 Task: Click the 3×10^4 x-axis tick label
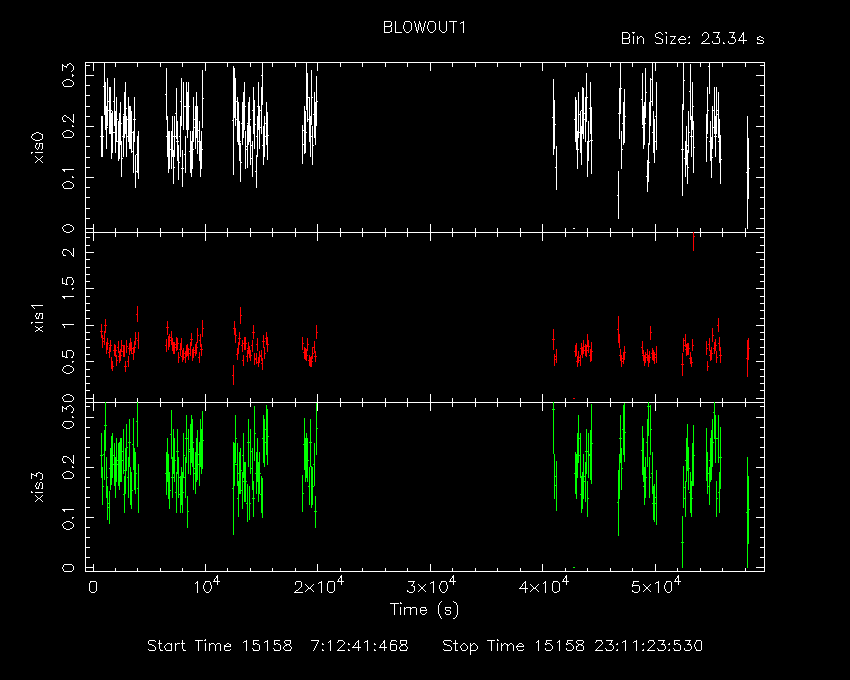click(431, 586)
